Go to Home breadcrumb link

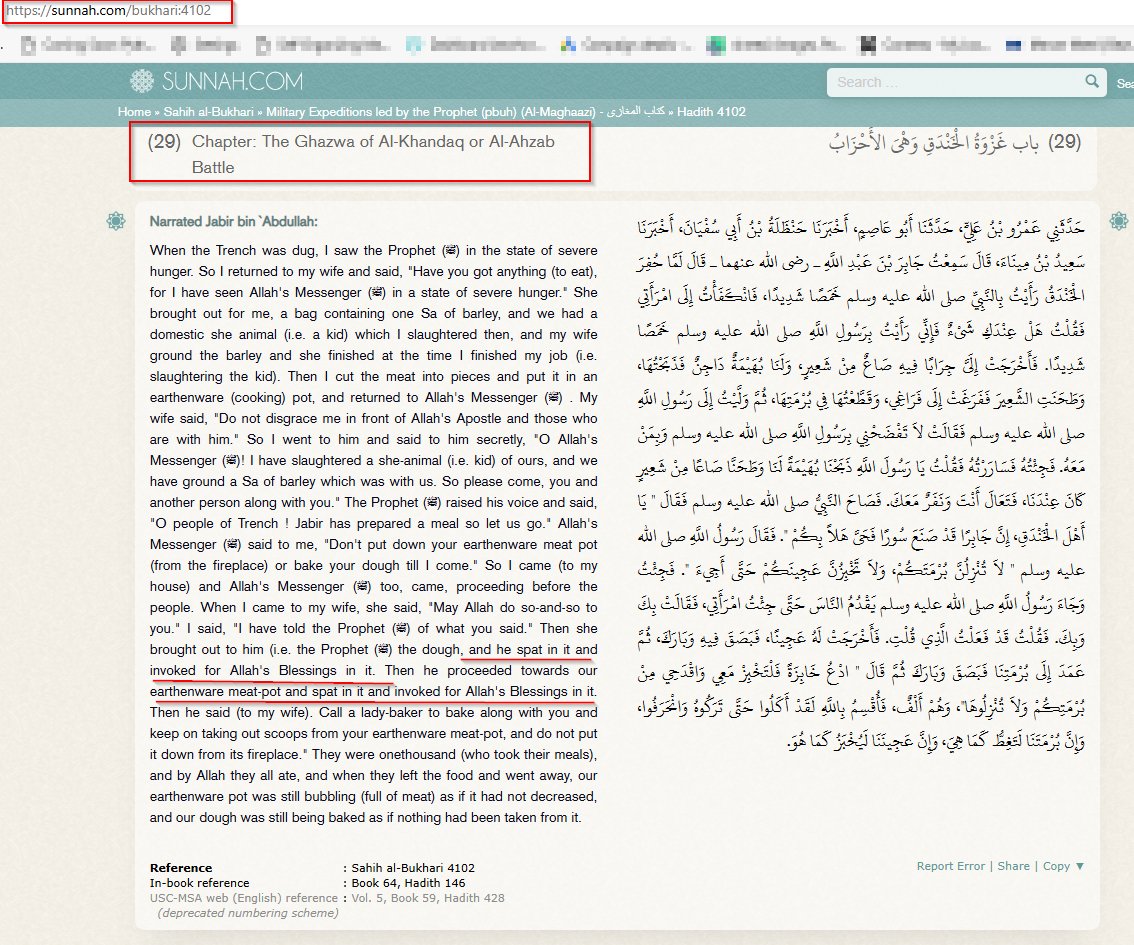[135, 112]
